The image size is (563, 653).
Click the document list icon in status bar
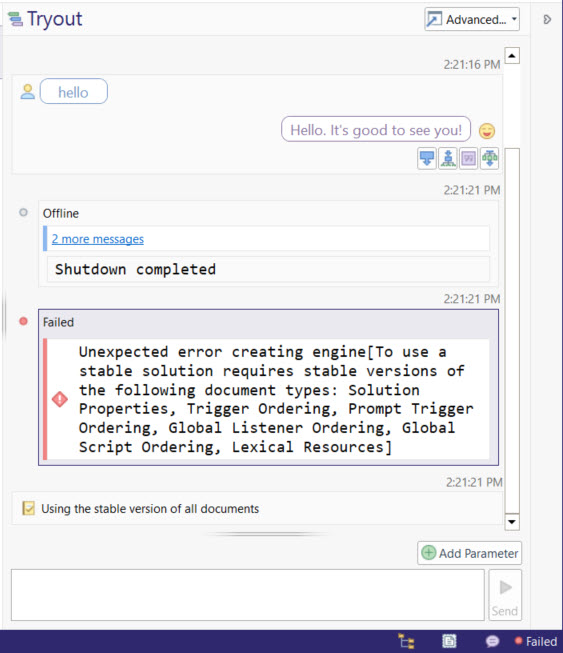pyautogui.click(x=449, y=641)
